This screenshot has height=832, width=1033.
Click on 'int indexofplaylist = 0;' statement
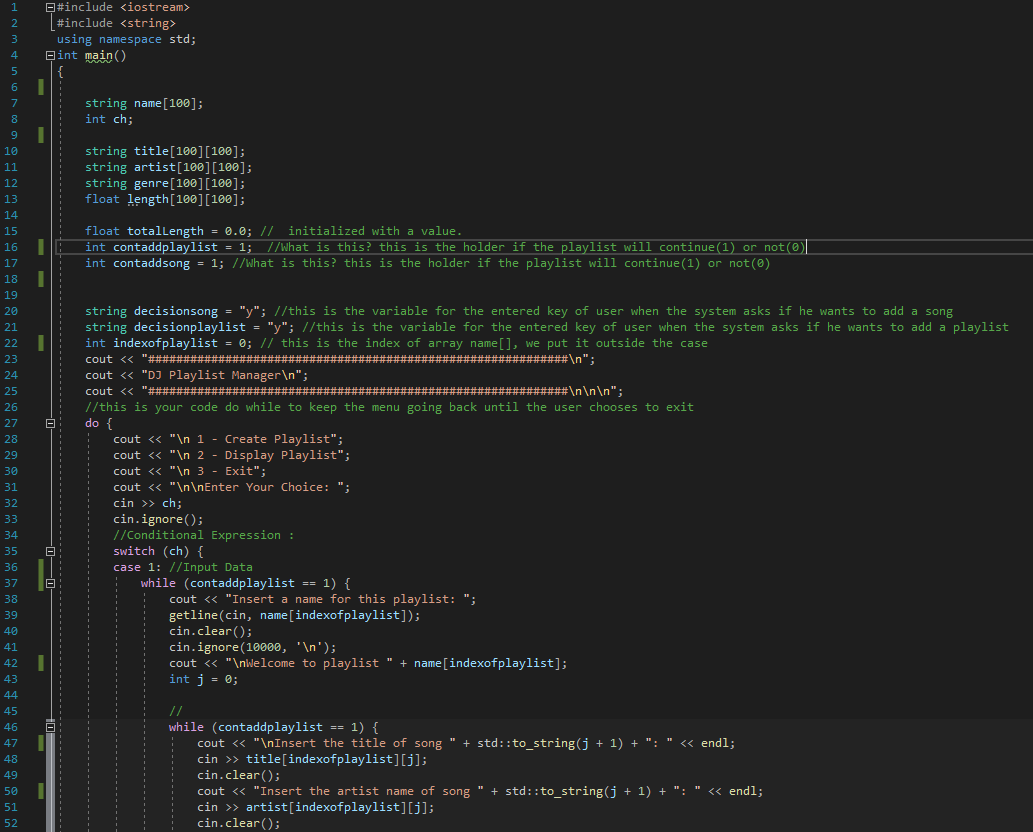click(168, 343)
